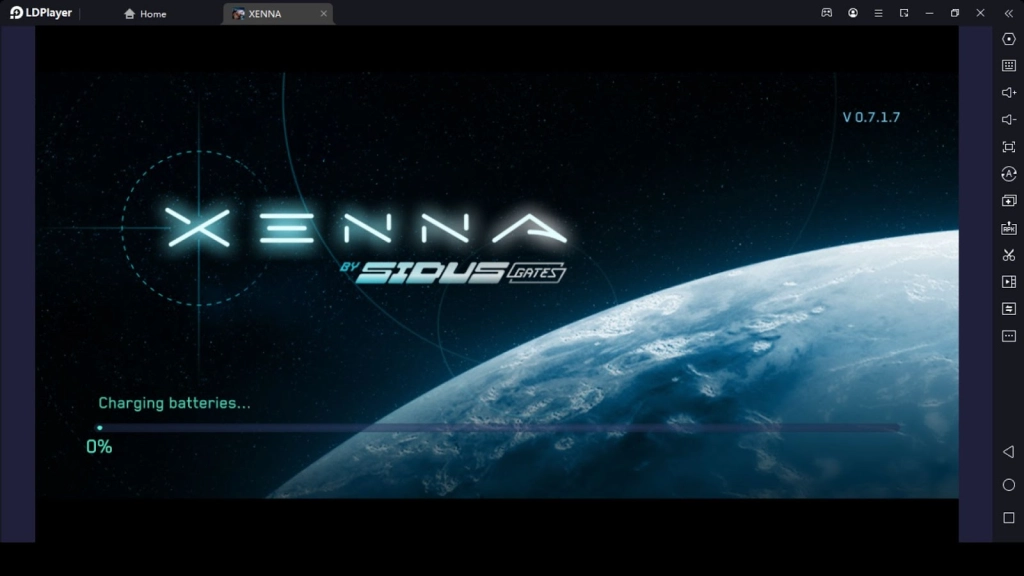Open the shared folder icon

[x=1008, y=308]
